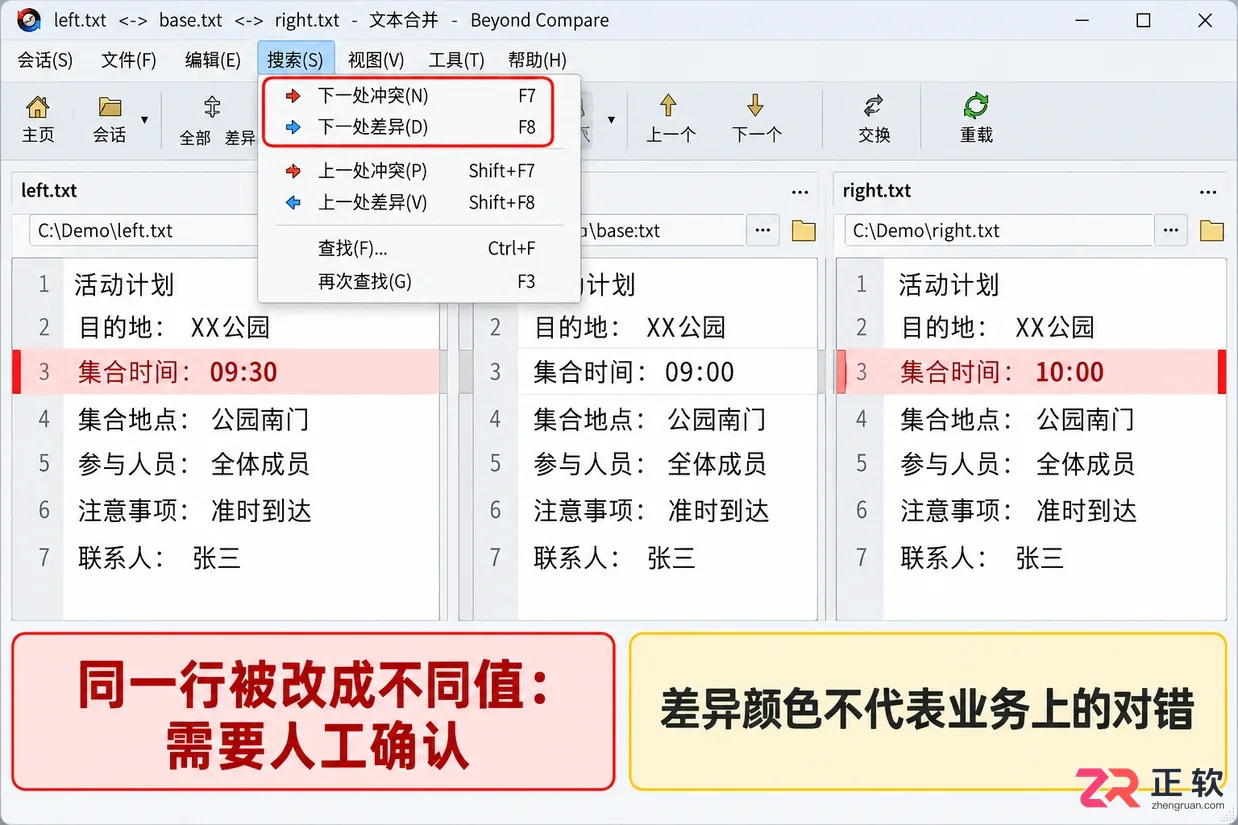The width and height of the screenshot is (1238, 825).
Task: Click 活动计划 in right pane
Action: tap(949, 285)
